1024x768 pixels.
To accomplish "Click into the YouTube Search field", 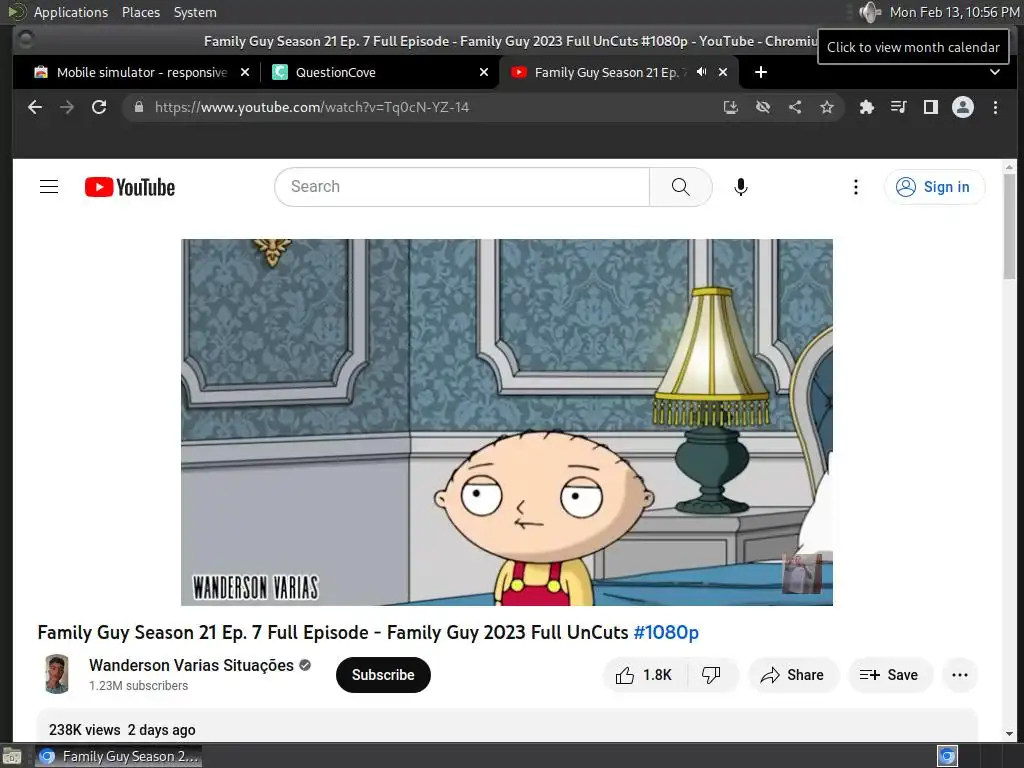I will tap(462, 187).
